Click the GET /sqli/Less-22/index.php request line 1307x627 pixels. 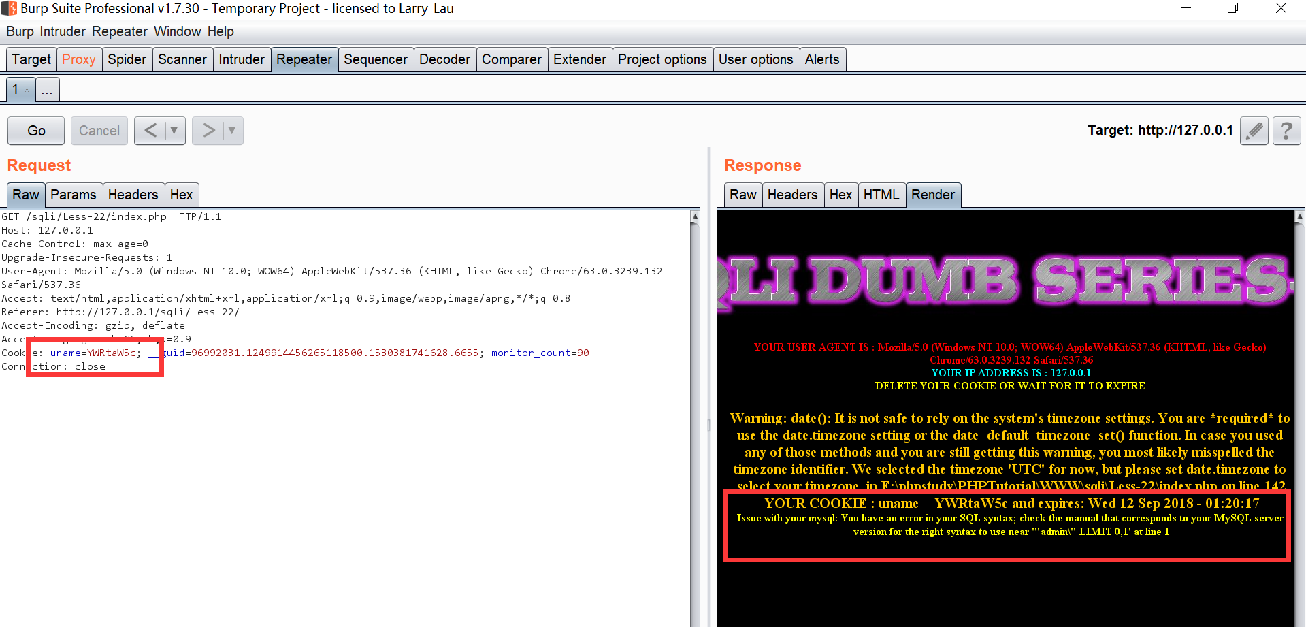(112, 216)
